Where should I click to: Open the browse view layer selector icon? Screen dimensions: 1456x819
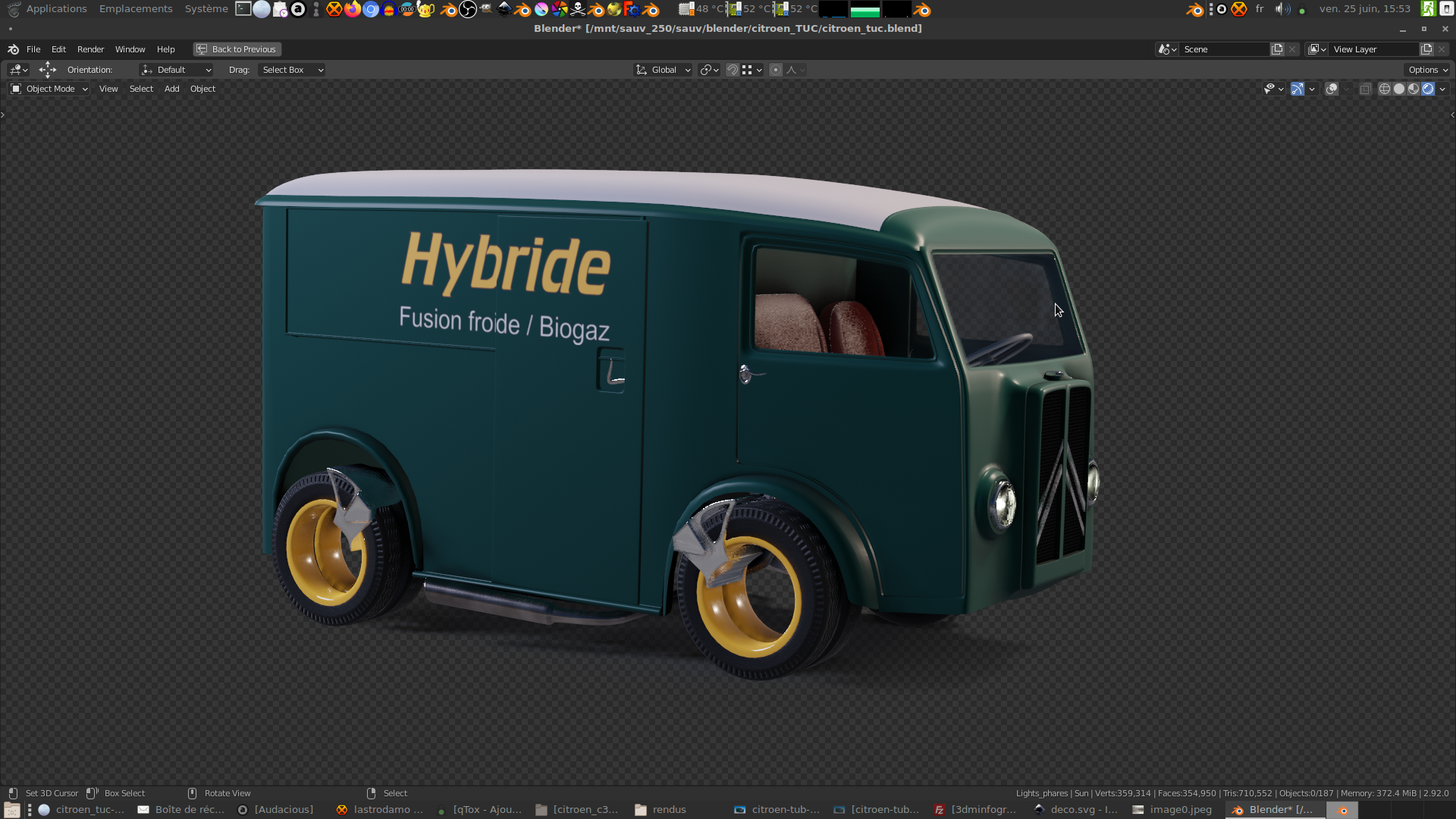click(x=1317, y=49)
